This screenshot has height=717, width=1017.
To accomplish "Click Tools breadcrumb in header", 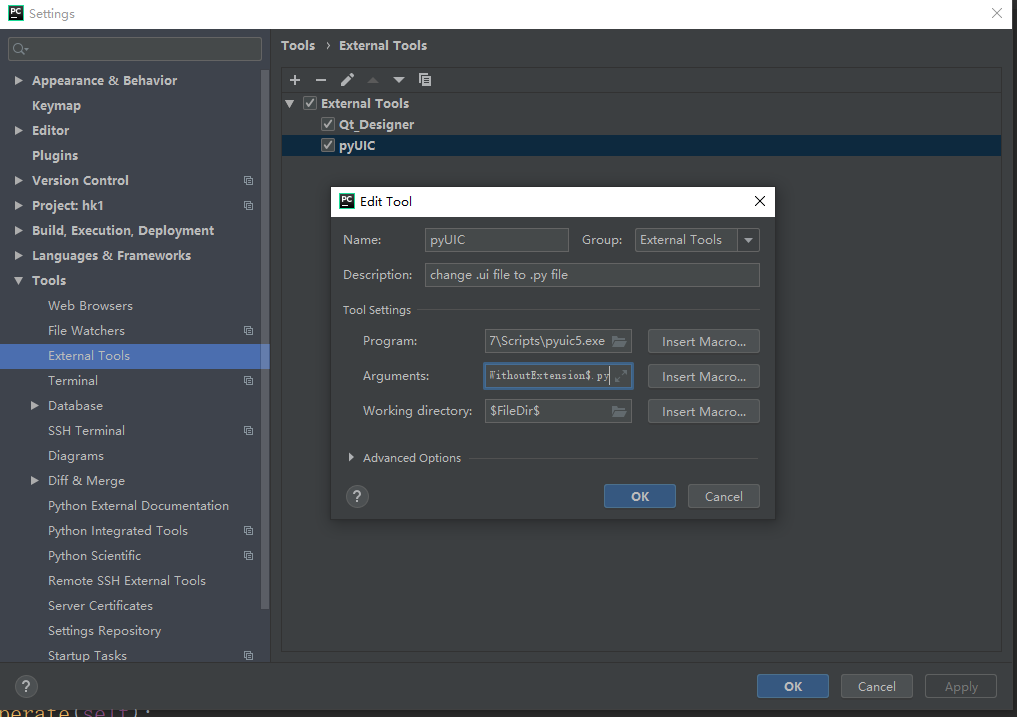I will click(298, 45).
